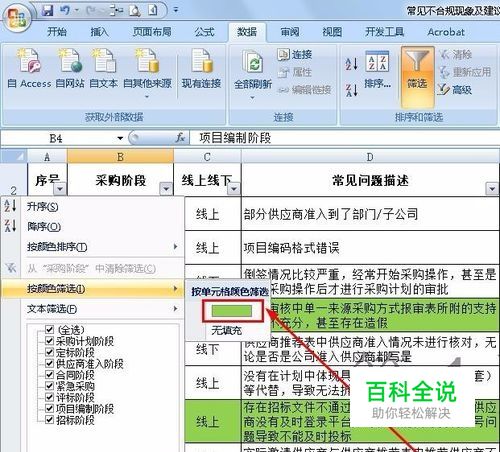Sort descending Z to A ribbon icon
Screen dimensions: 500x452
pos(352,90)
